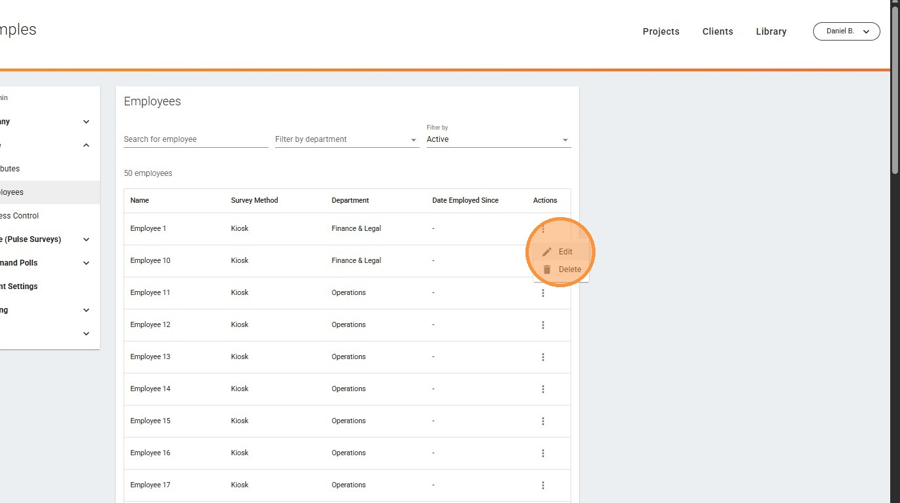
Task: Select the Employee 16 name cell
Action: [150, 454]
